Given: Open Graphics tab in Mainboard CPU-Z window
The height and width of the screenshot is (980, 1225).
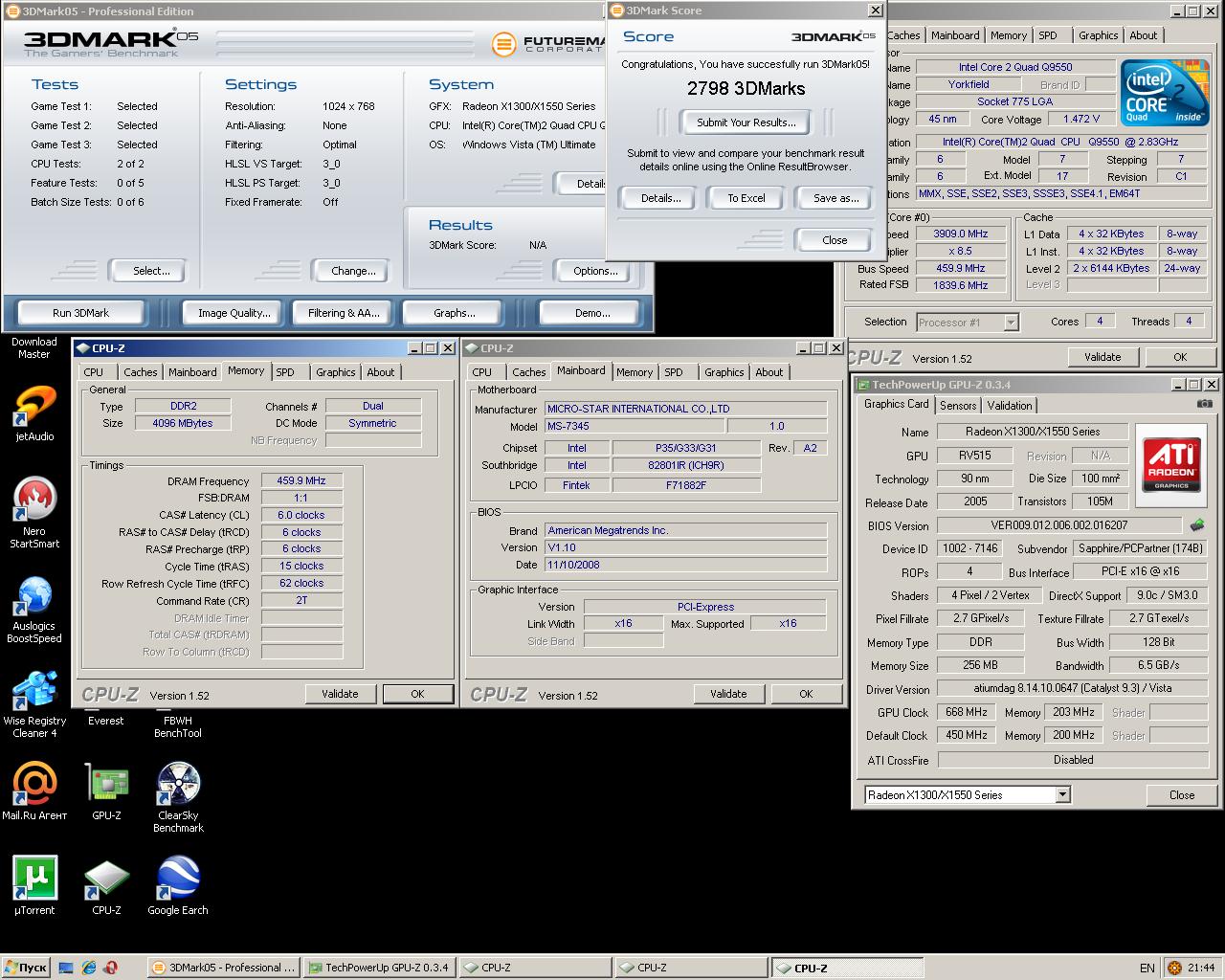Looking at the screenshot, I should (x=724, y=372).
